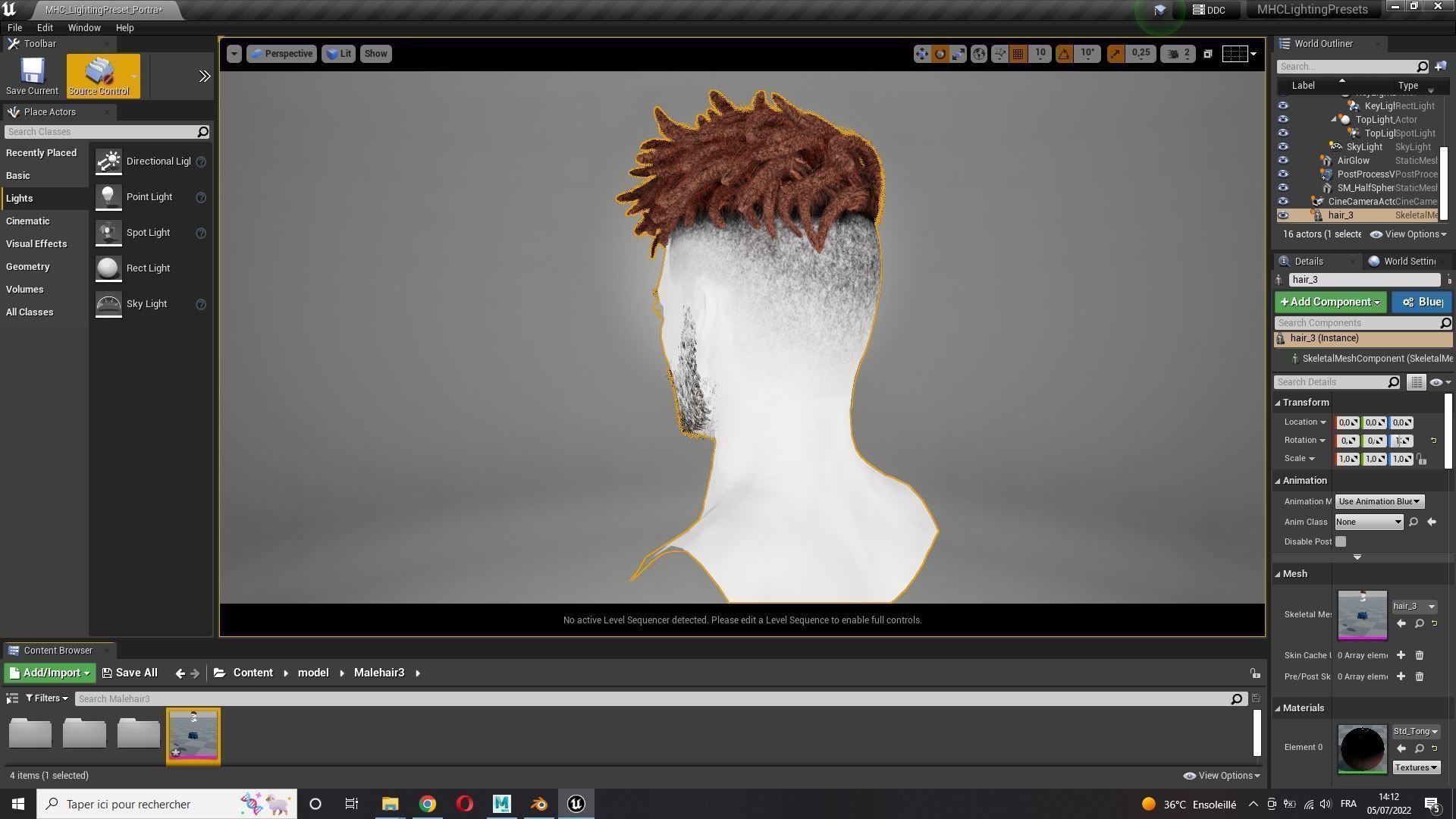Select the scale gizmo tool
The height and width of the screenshot is (819, 1456).
pos(959,54)
